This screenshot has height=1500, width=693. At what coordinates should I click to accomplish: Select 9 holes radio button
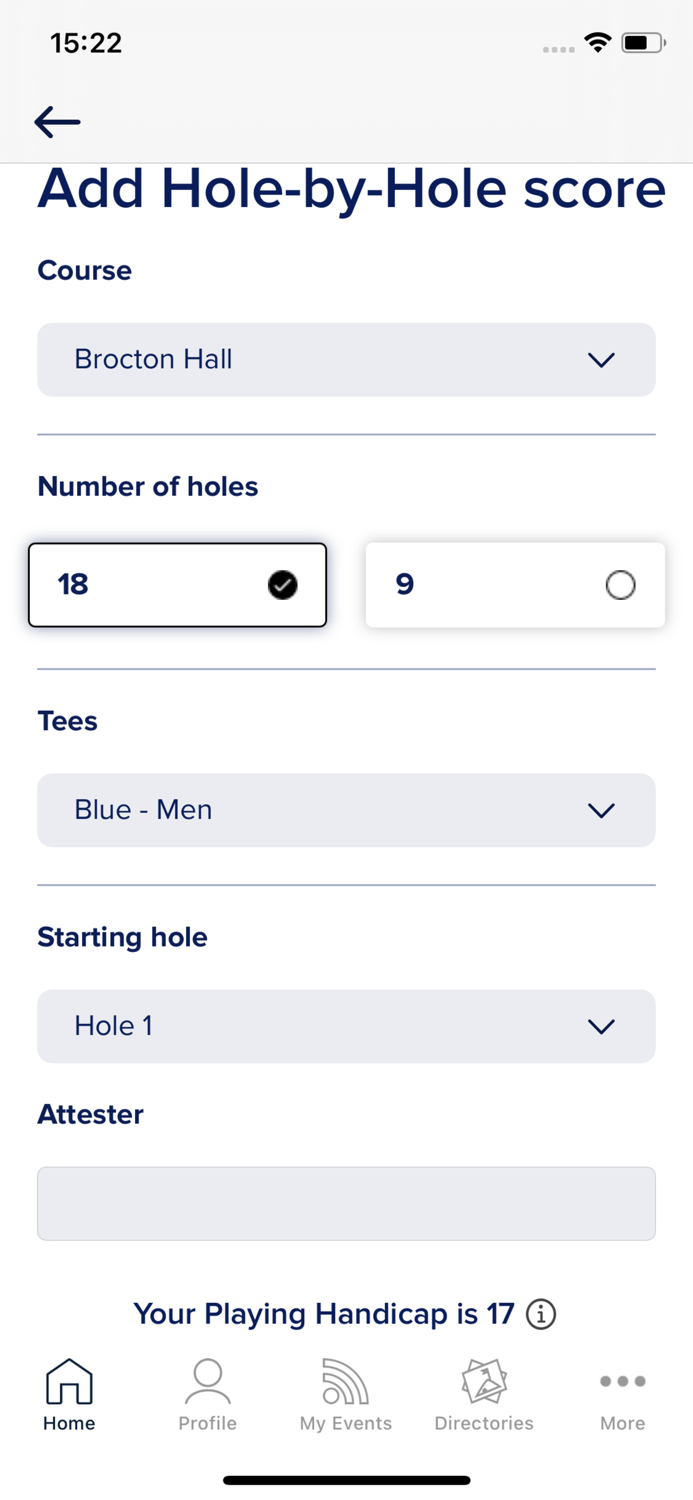(620, 585)
